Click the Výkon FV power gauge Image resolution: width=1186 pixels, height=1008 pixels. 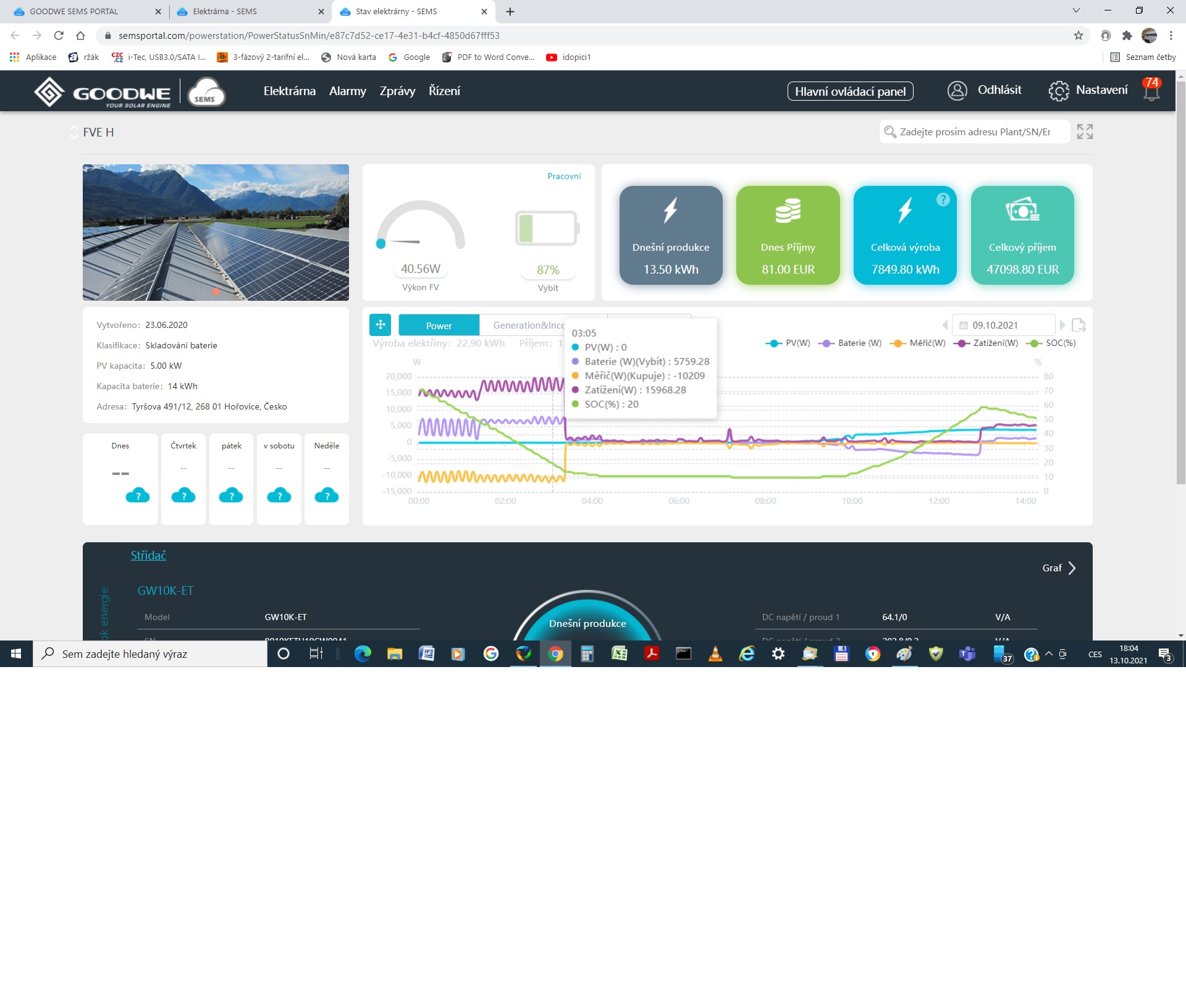click(x=421, y=227)
